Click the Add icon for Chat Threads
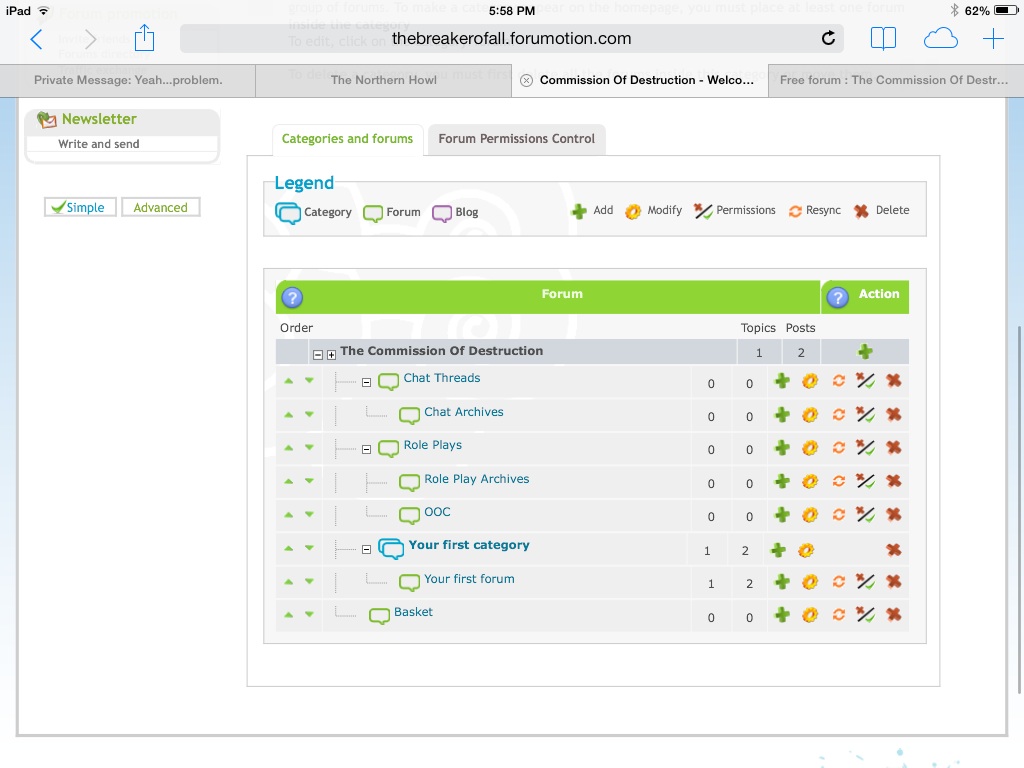This screenshot has height=768, width=1024. coord(782,381)
